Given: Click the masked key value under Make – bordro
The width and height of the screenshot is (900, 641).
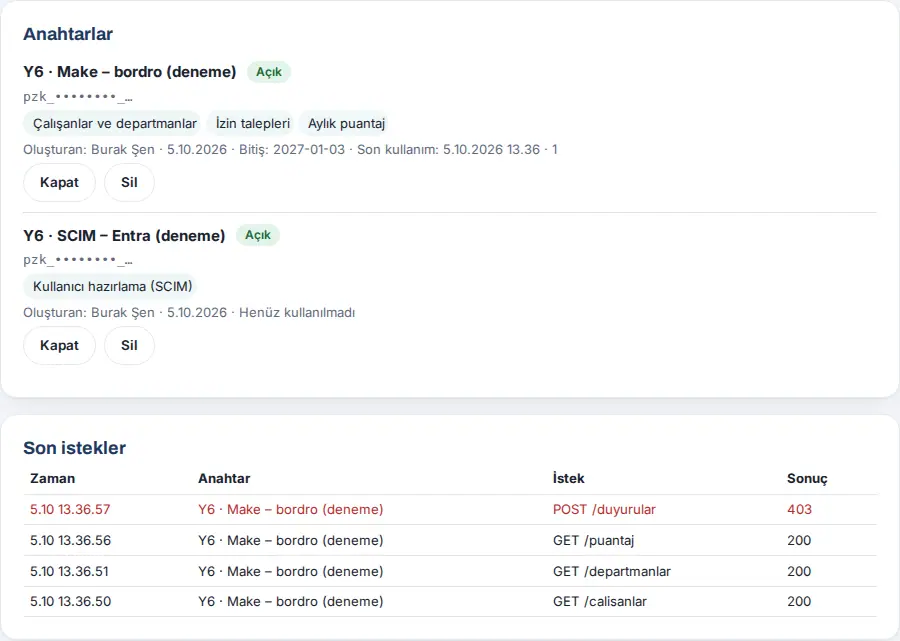Looking at the screenshot, I should pos(78,97).
